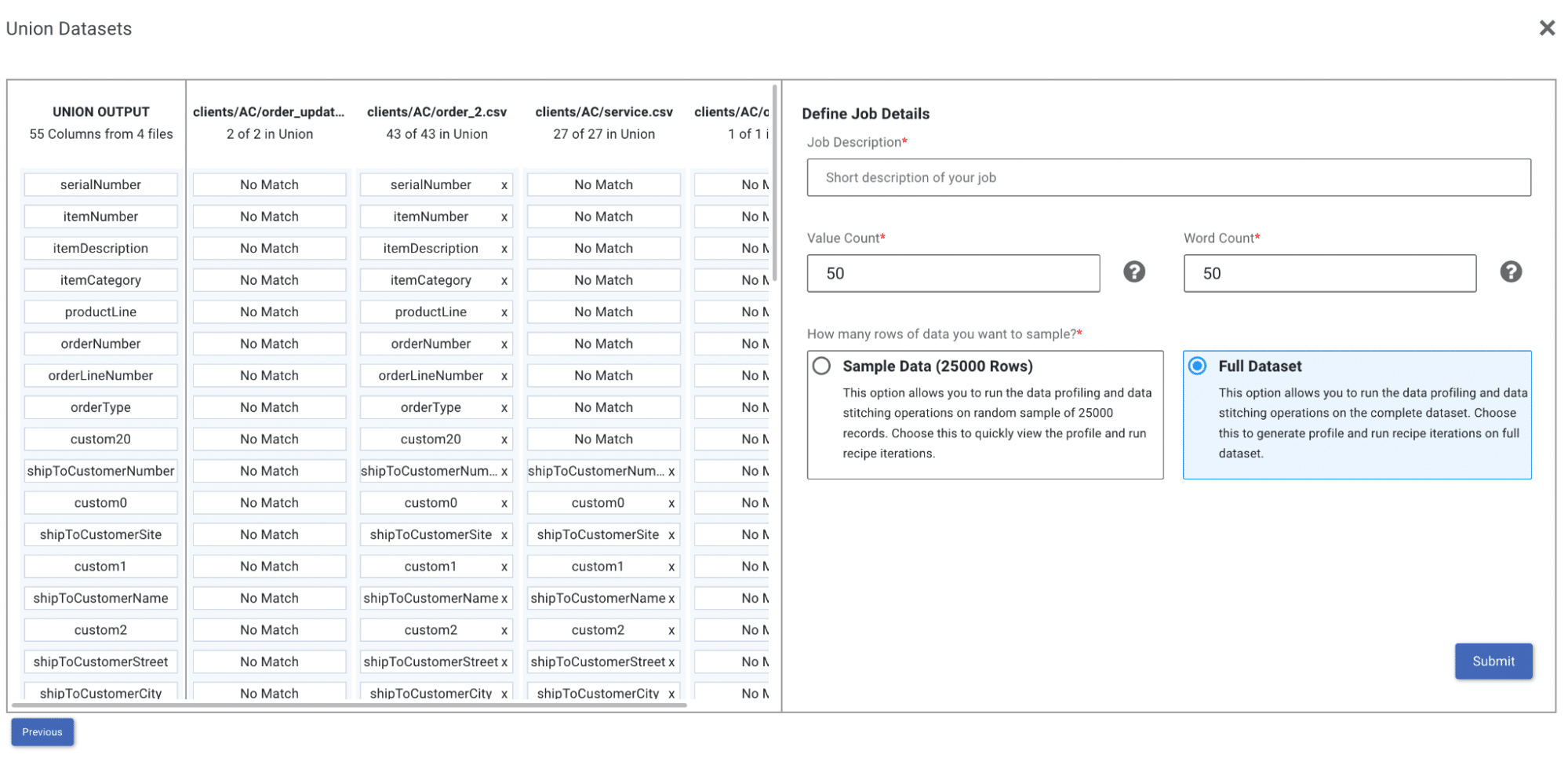Select orderLineNumber in UNION OUTPUT column

100,375
